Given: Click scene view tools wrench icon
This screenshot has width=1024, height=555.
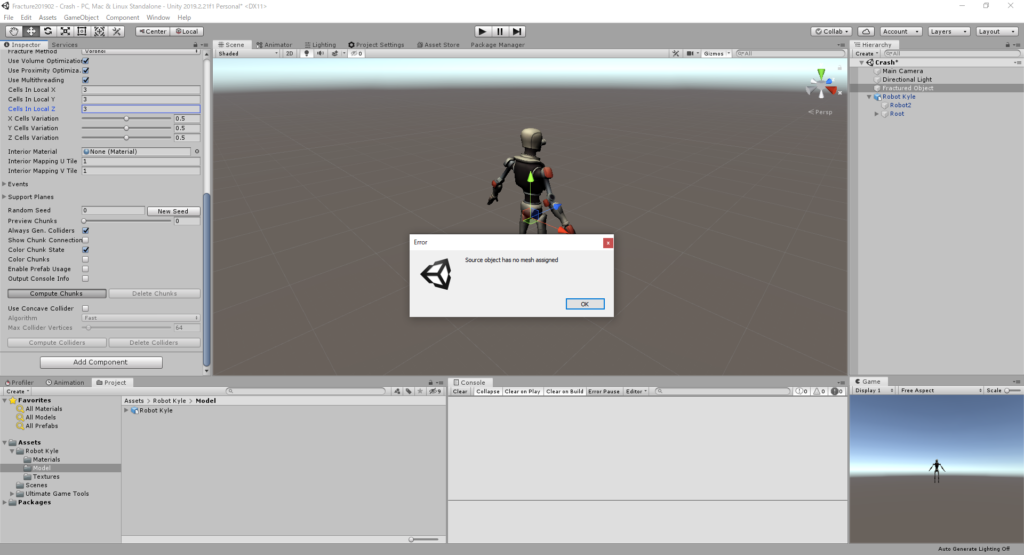Looking at the screenshot, I should click(x=675, y=54).
